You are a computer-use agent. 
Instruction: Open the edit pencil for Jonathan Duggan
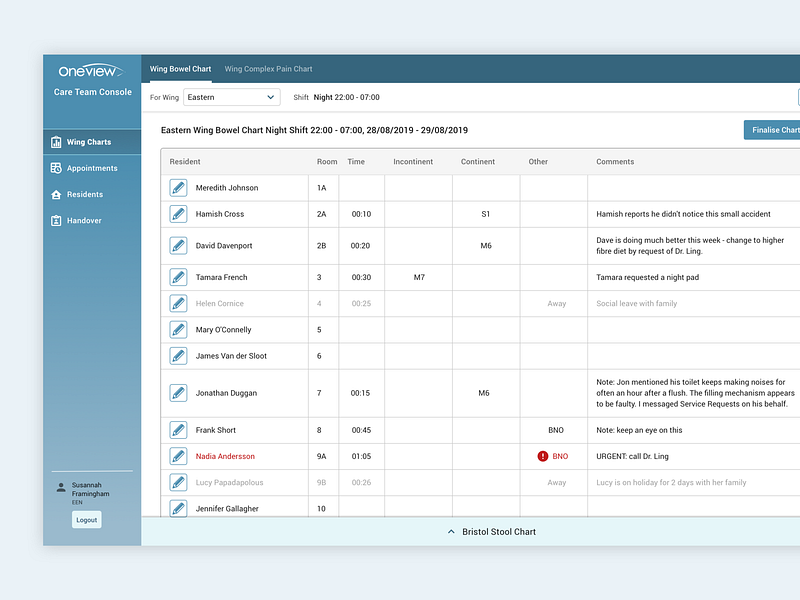pyautogui.click(x=178, y=393)
